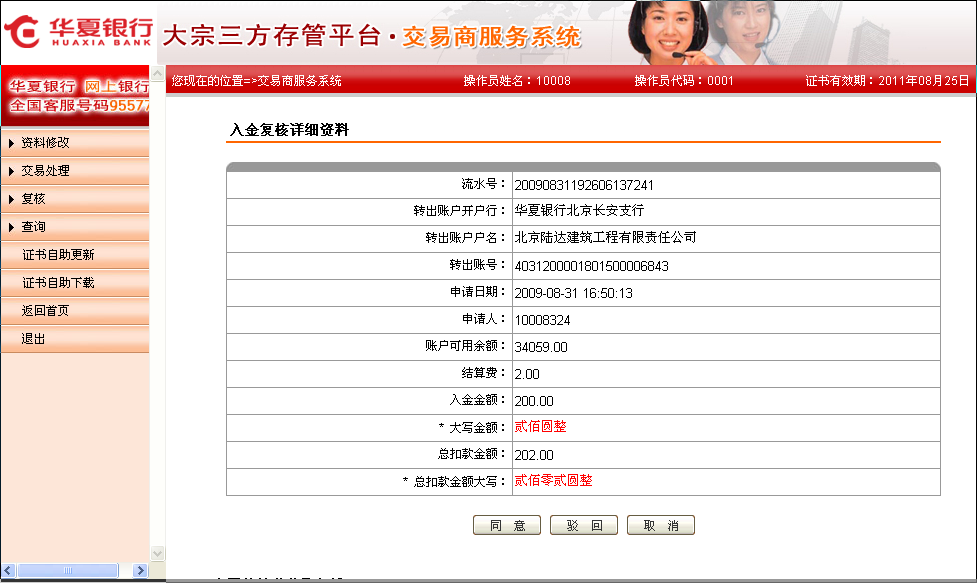The width and height of the screenshot is (977, 583).
Task: Cancel with the 取消 button
Action: [x=660, y=525]
